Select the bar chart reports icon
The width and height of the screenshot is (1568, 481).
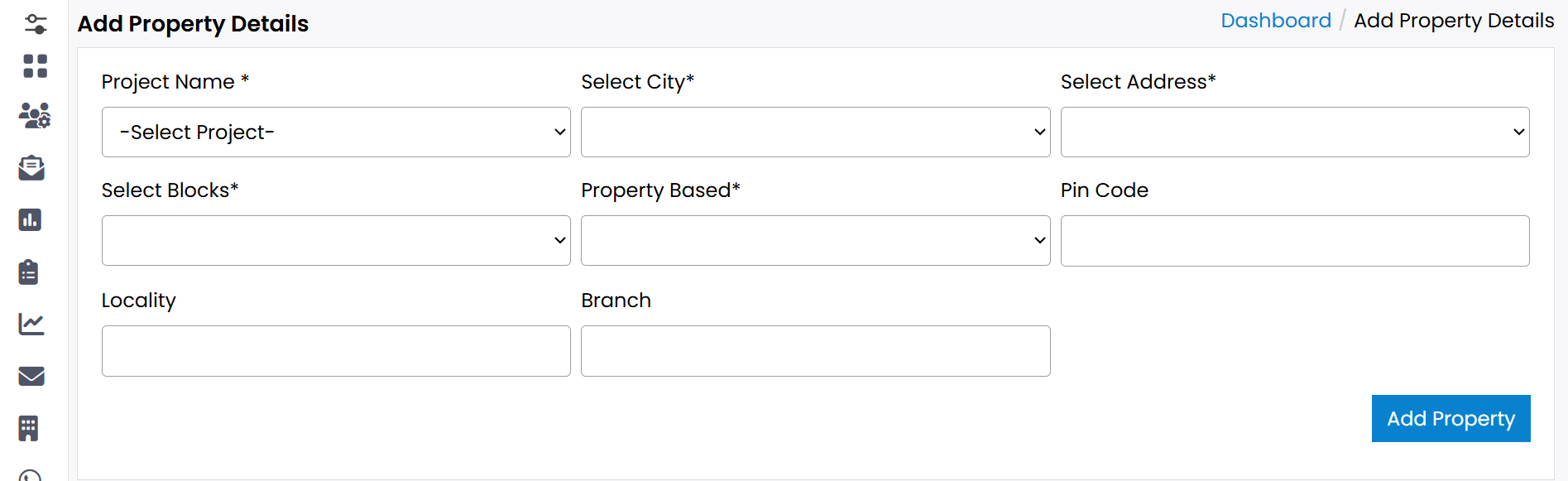coord(31,220)
